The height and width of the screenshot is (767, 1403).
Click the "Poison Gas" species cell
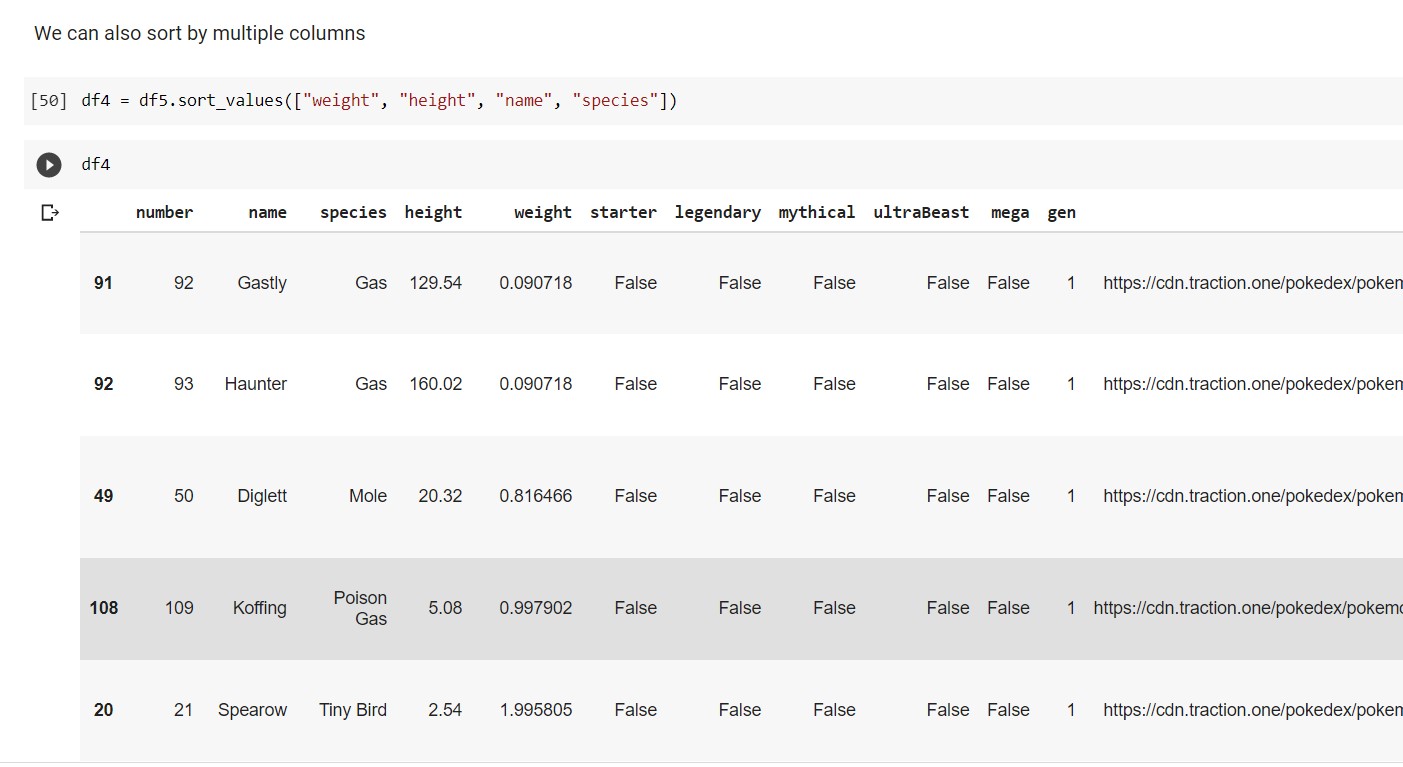(359, 608)
